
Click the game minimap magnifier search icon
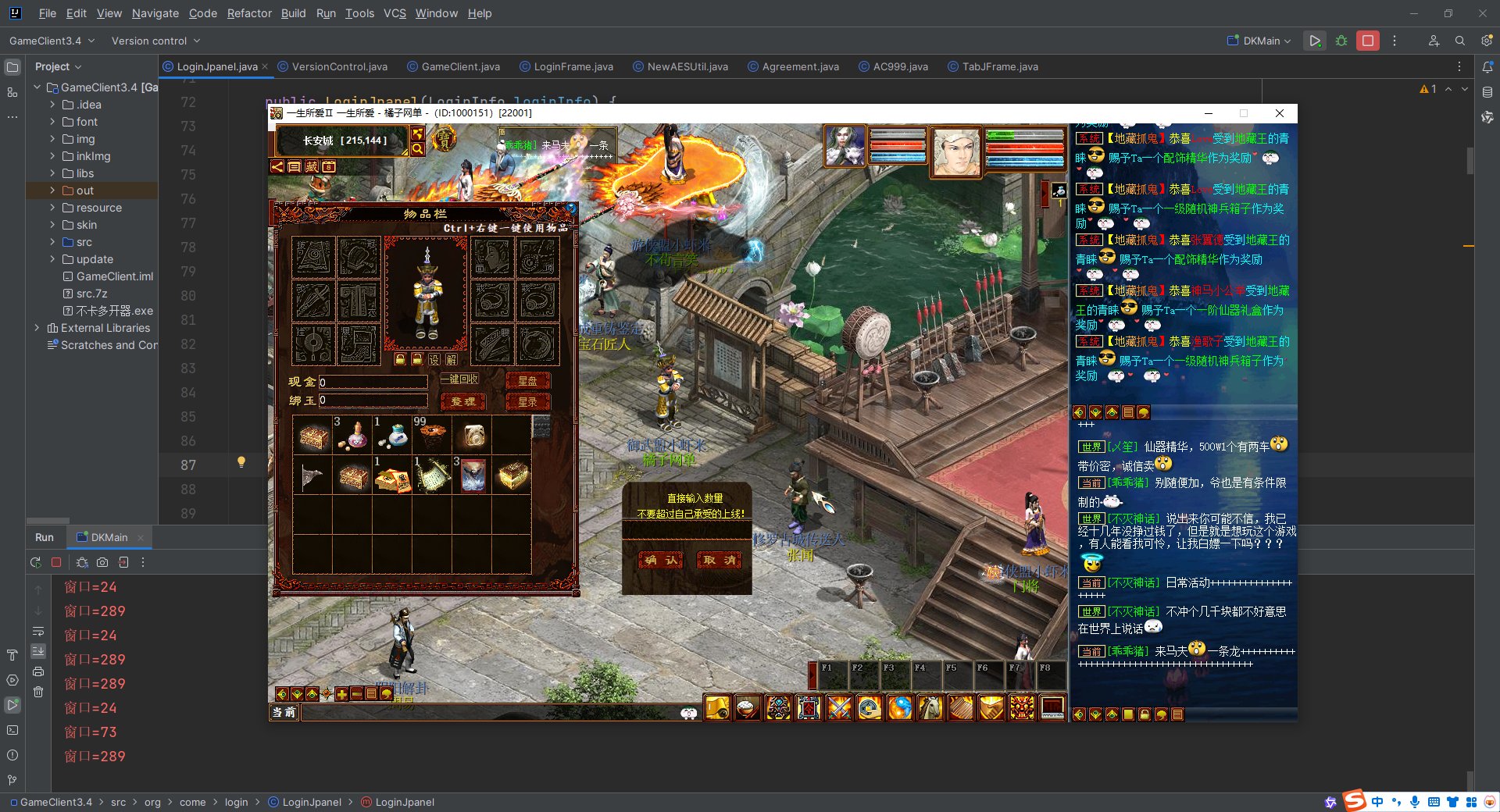pyautogui.click(x=418, y=148)
